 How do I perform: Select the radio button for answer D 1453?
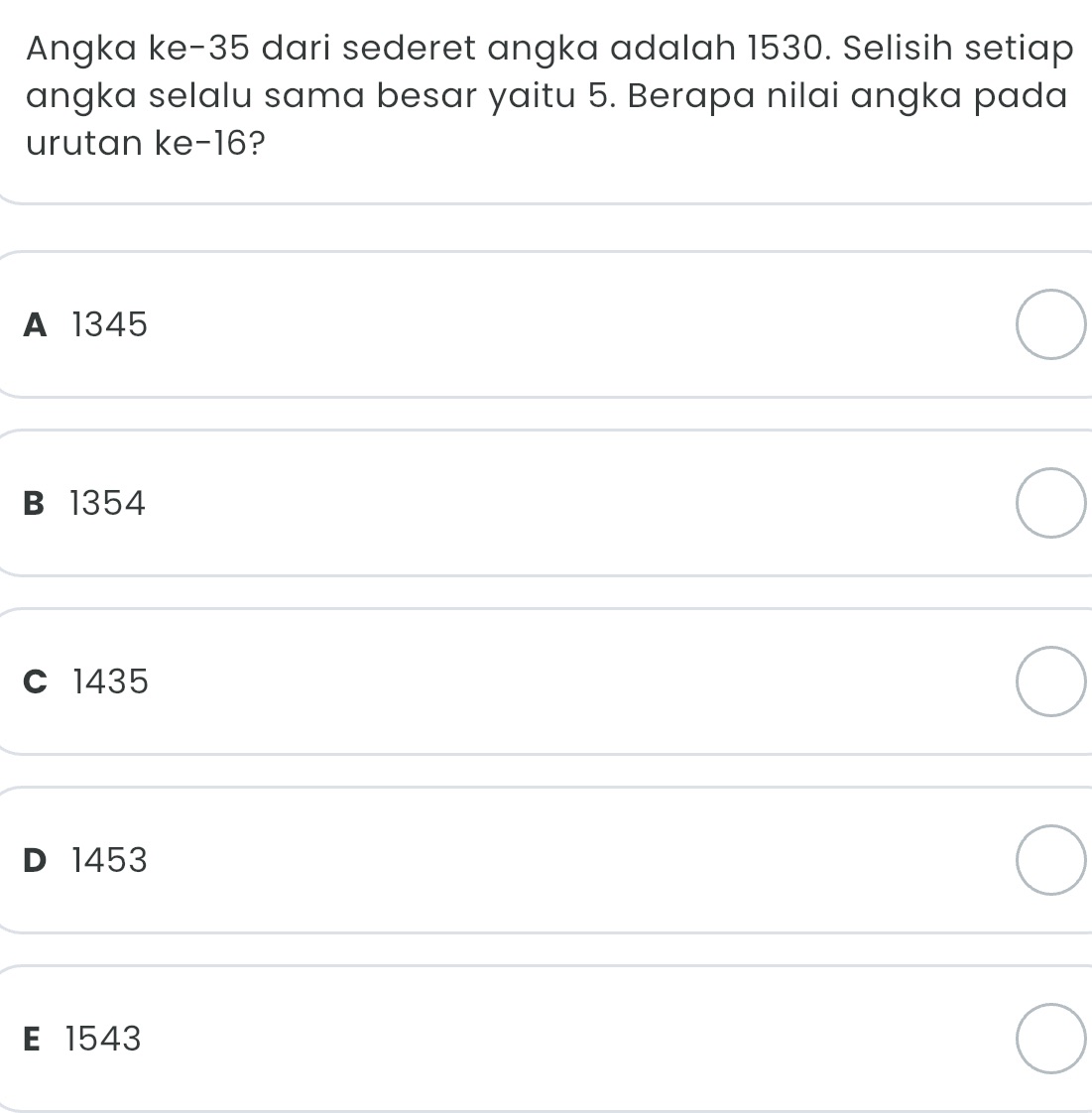[1050, 860]
